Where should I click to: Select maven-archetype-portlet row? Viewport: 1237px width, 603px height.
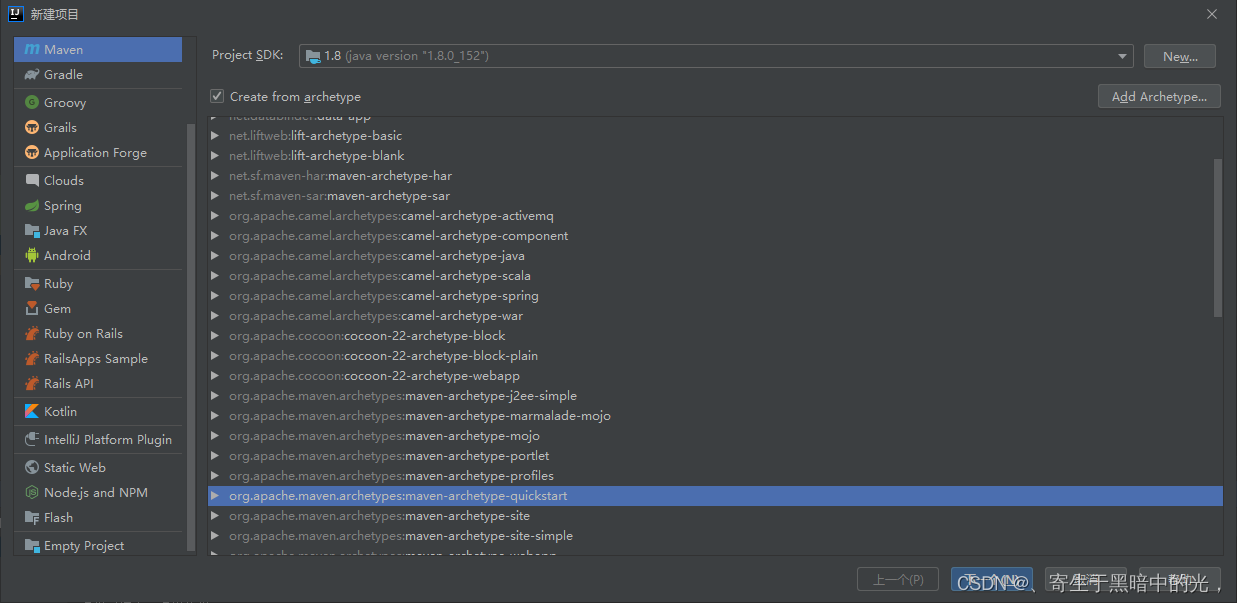click(715, 456)
